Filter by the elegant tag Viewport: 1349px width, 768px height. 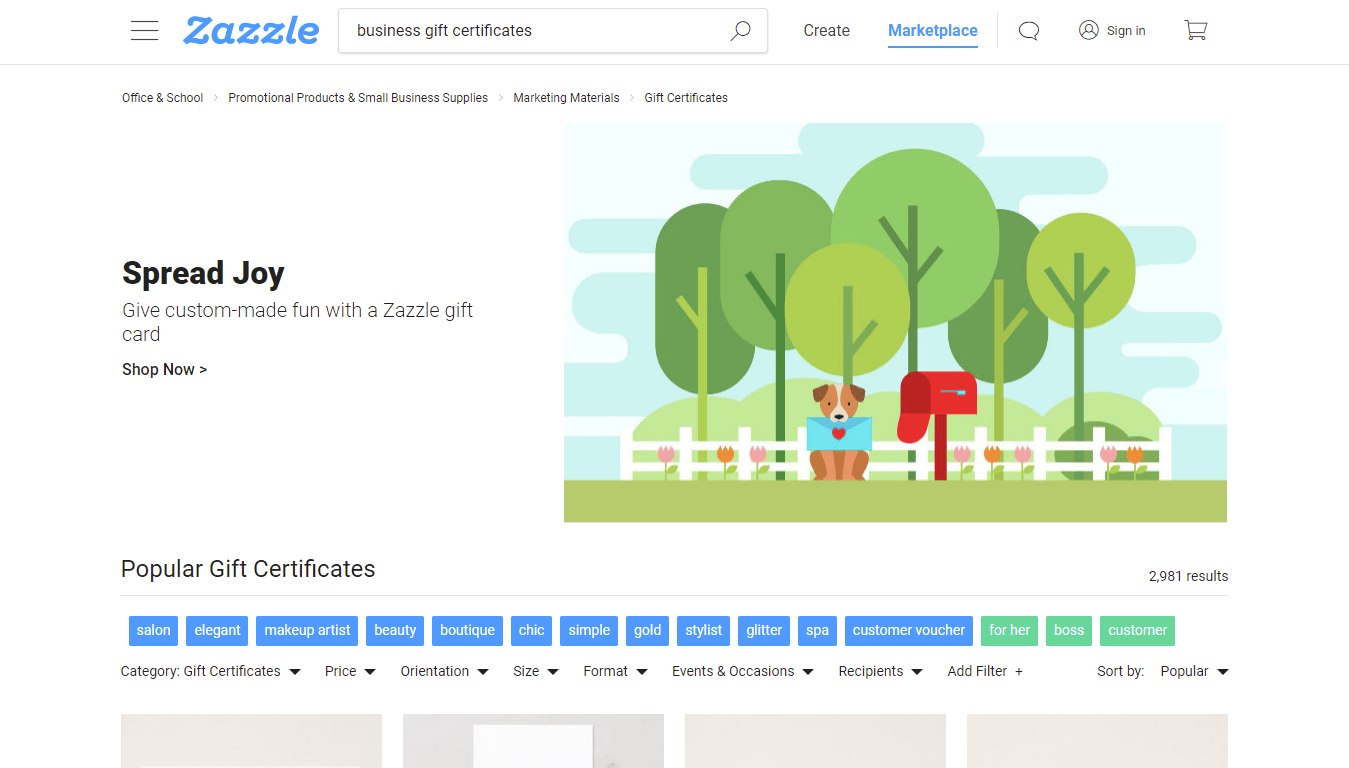click(x=217, y=630)
